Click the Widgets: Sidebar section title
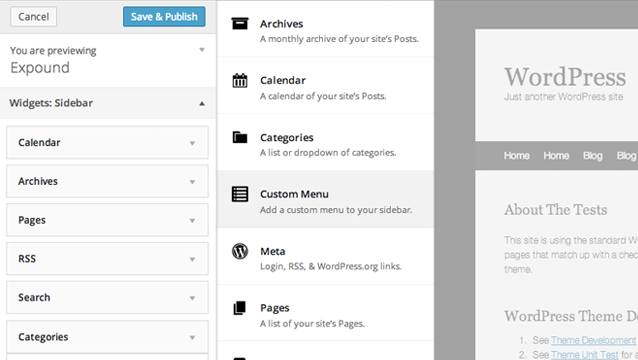Viewport: 638px width, 360px height. [51, 103]
